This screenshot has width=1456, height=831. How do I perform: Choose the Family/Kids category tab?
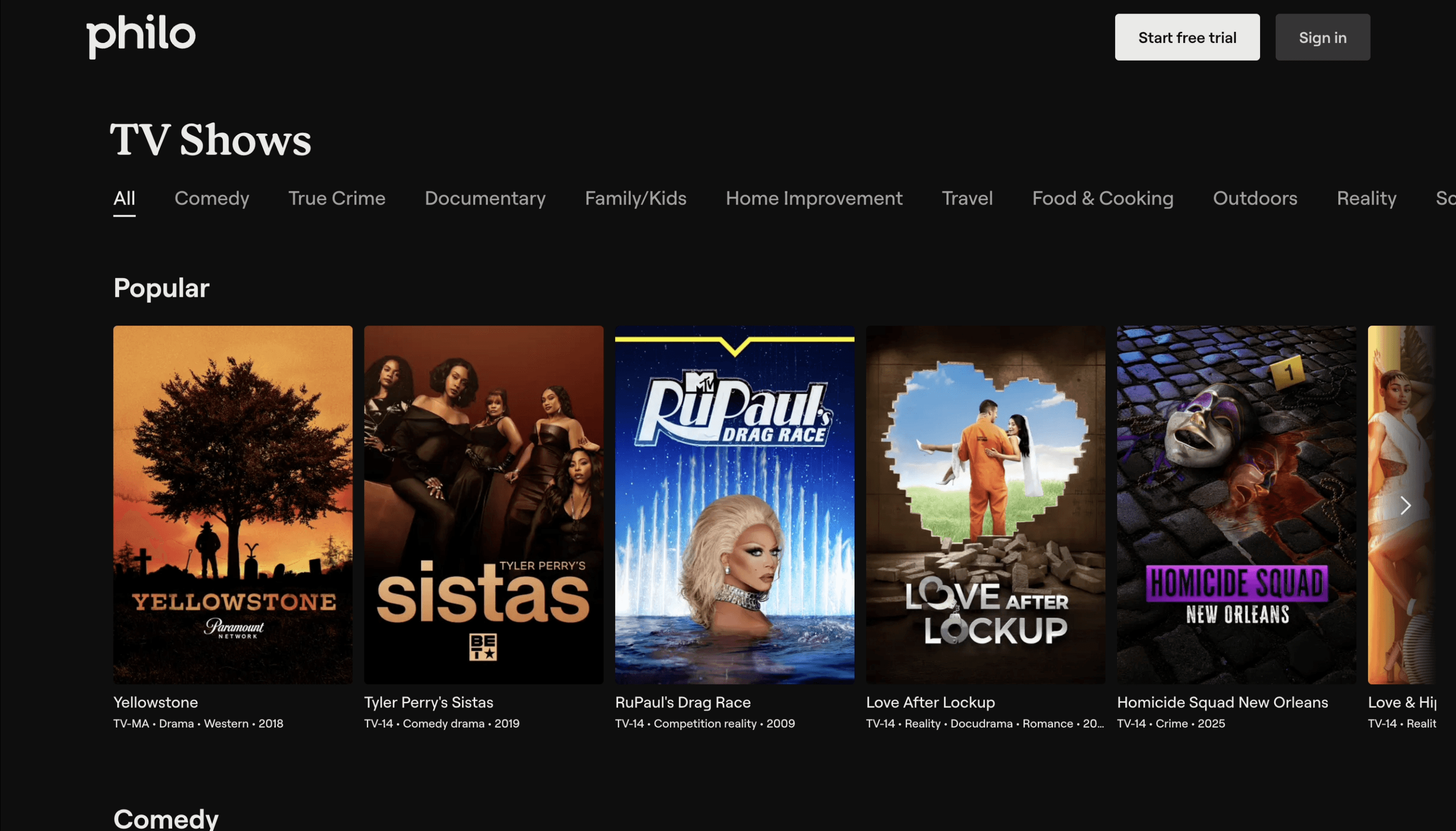tap(635, 198)
